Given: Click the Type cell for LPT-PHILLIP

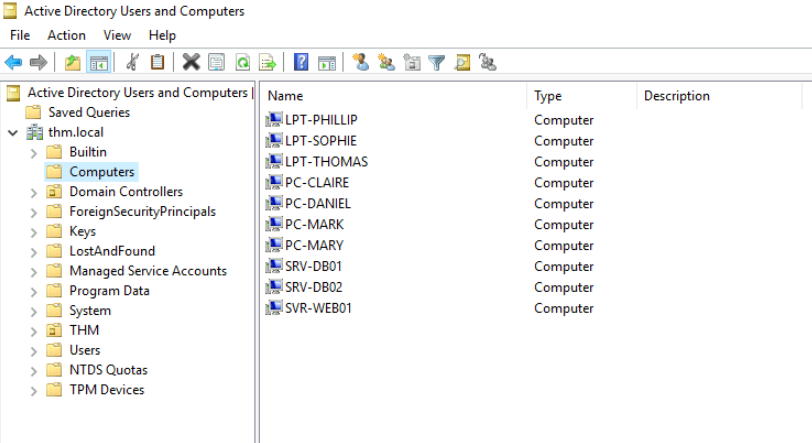Looking at the screenshot, I should point(563,120).
